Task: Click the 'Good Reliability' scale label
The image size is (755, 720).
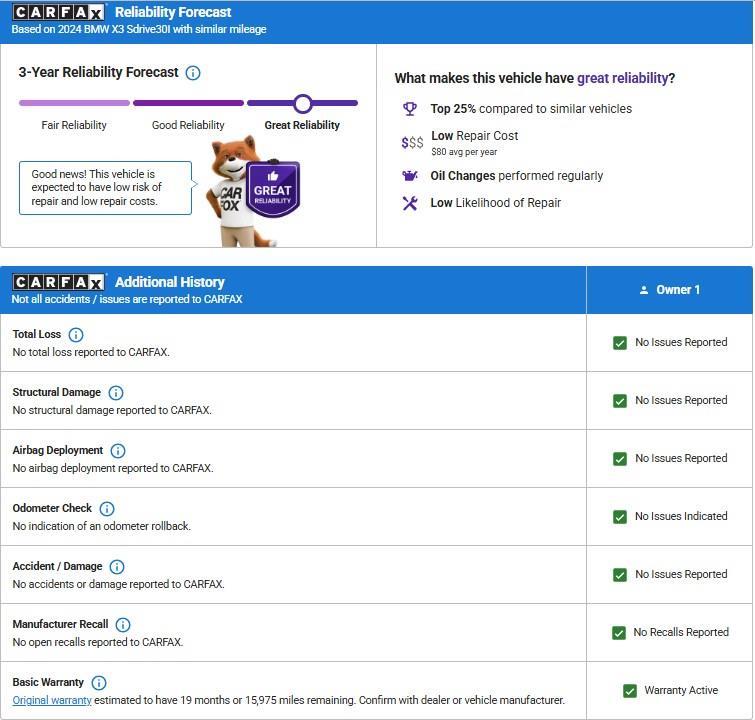Action: (188, 125)
